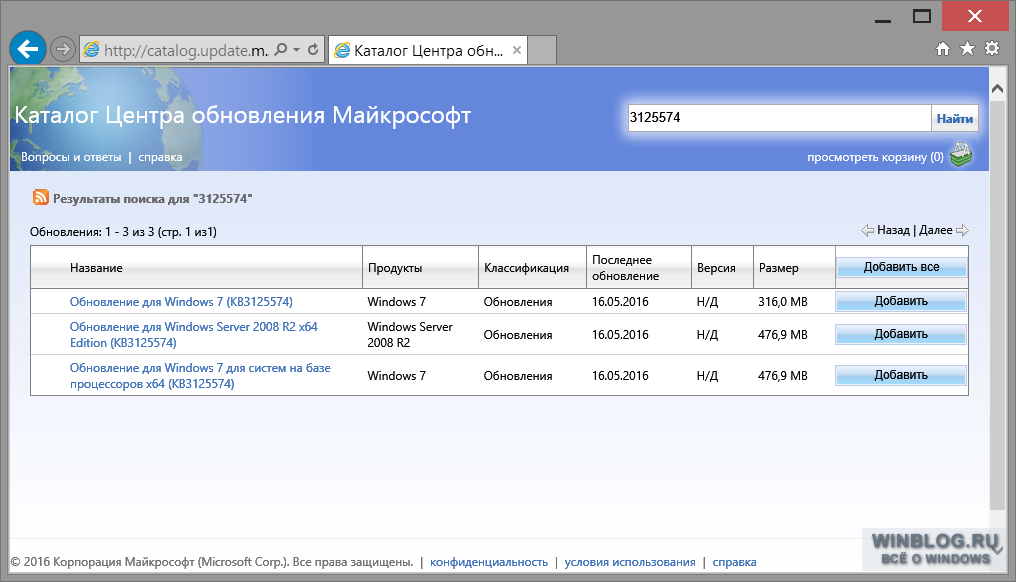Close the Internet Explorer window

coord(975,16)
